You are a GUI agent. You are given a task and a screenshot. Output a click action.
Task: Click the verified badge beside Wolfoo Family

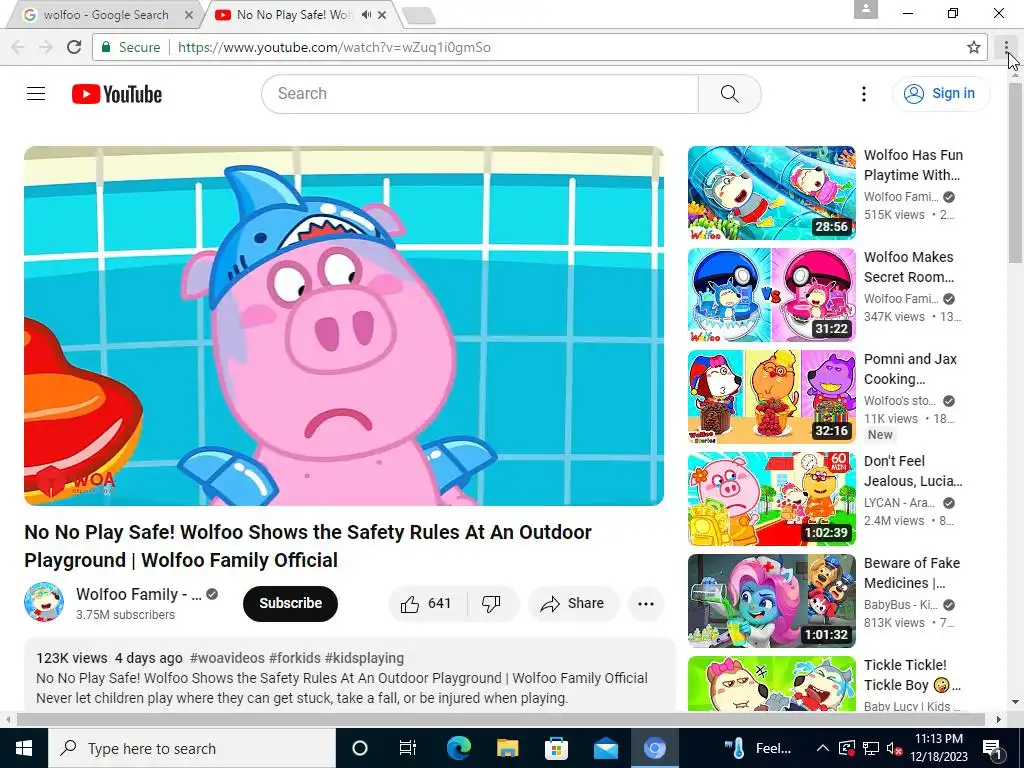click(212, 594)
